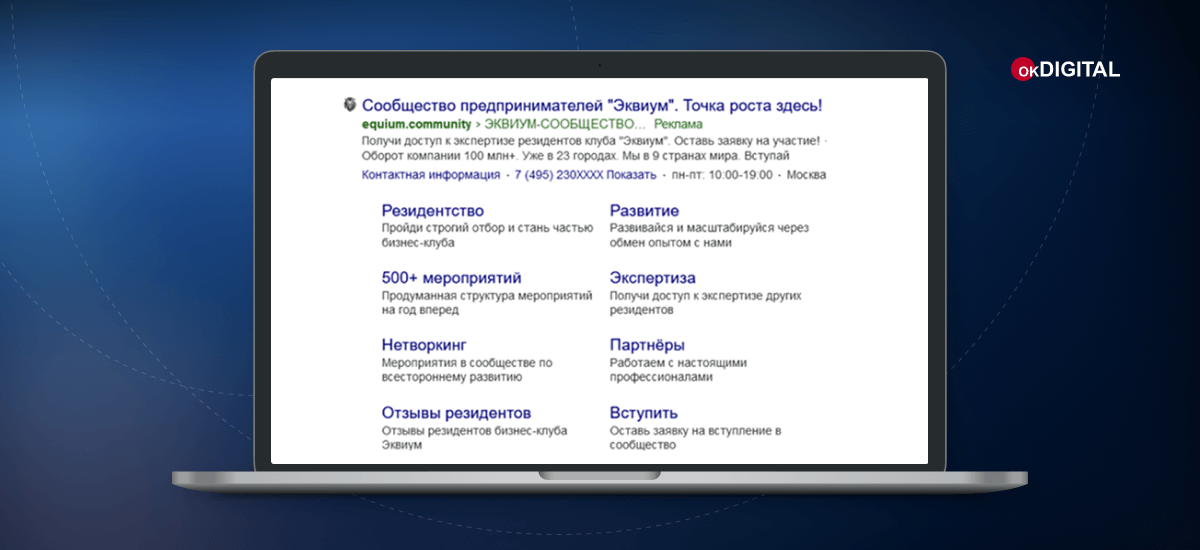This screenshot has width=1200, height=550.
Task: Click description 'Пройди строгий отбор и стань частью'
Action: click(487, 228)
